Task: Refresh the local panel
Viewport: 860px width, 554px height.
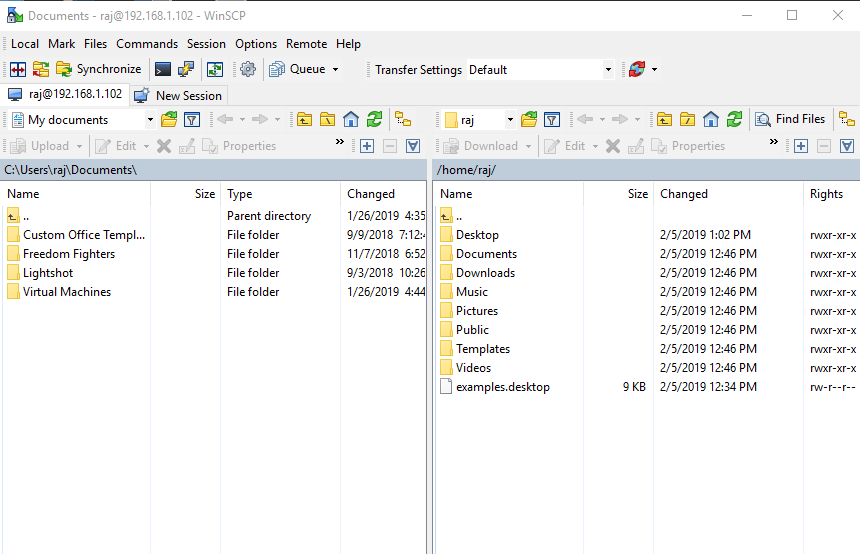Action: pos(375,120)
